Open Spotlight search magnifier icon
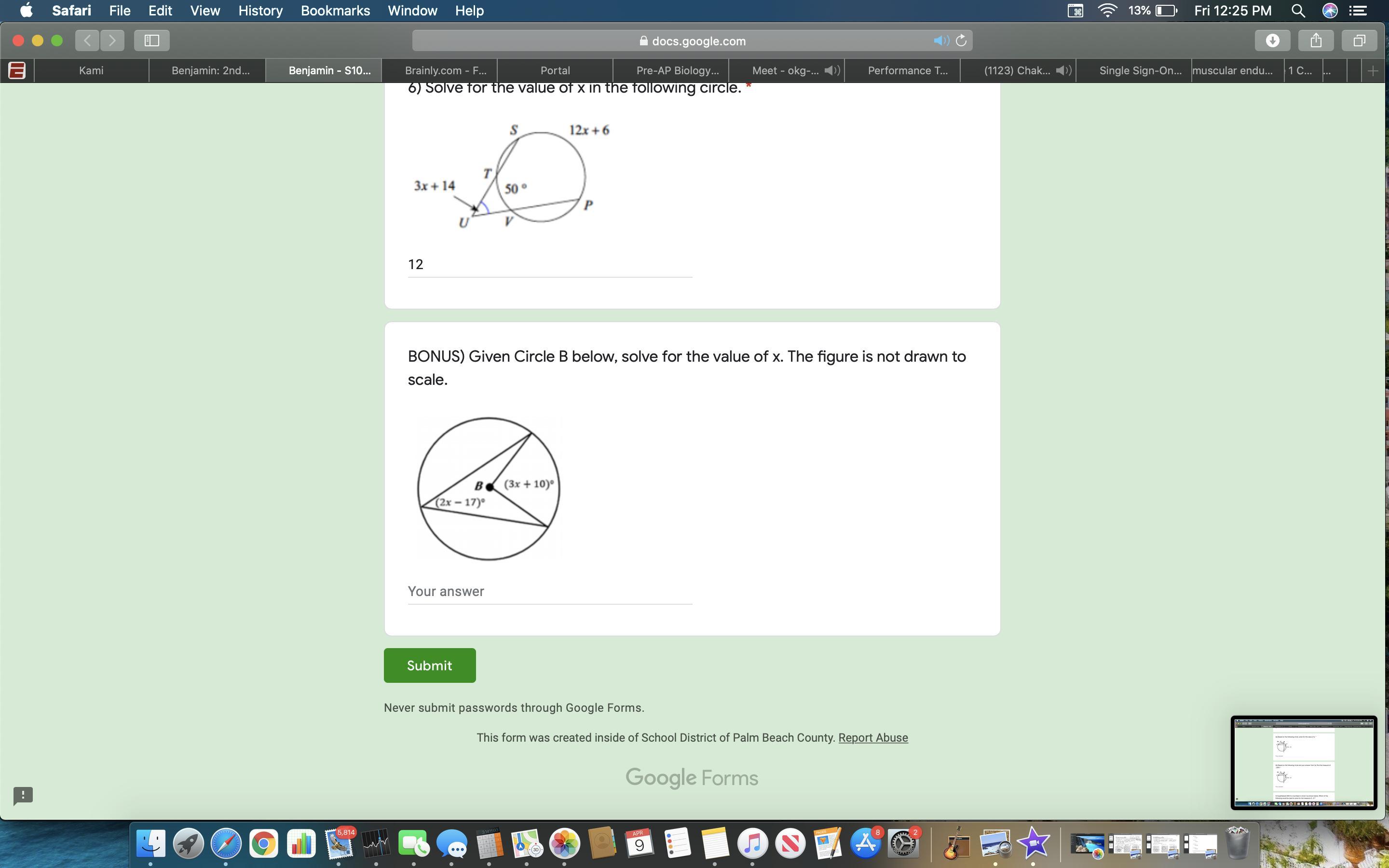 tap(1298, 10)
